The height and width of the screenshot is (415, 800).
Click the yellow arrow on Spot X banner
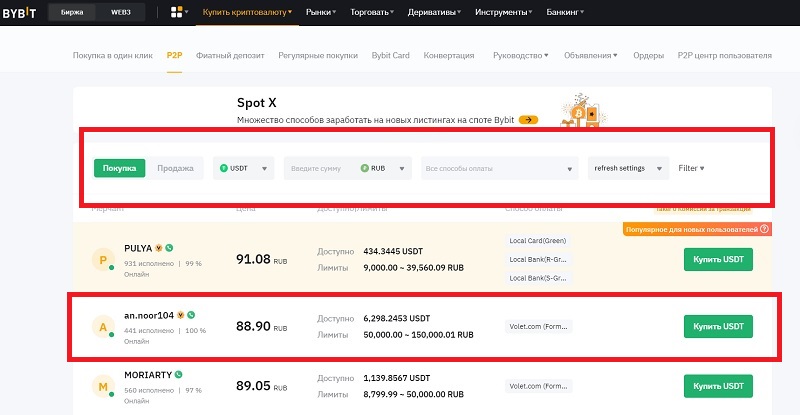click(529, 120)
